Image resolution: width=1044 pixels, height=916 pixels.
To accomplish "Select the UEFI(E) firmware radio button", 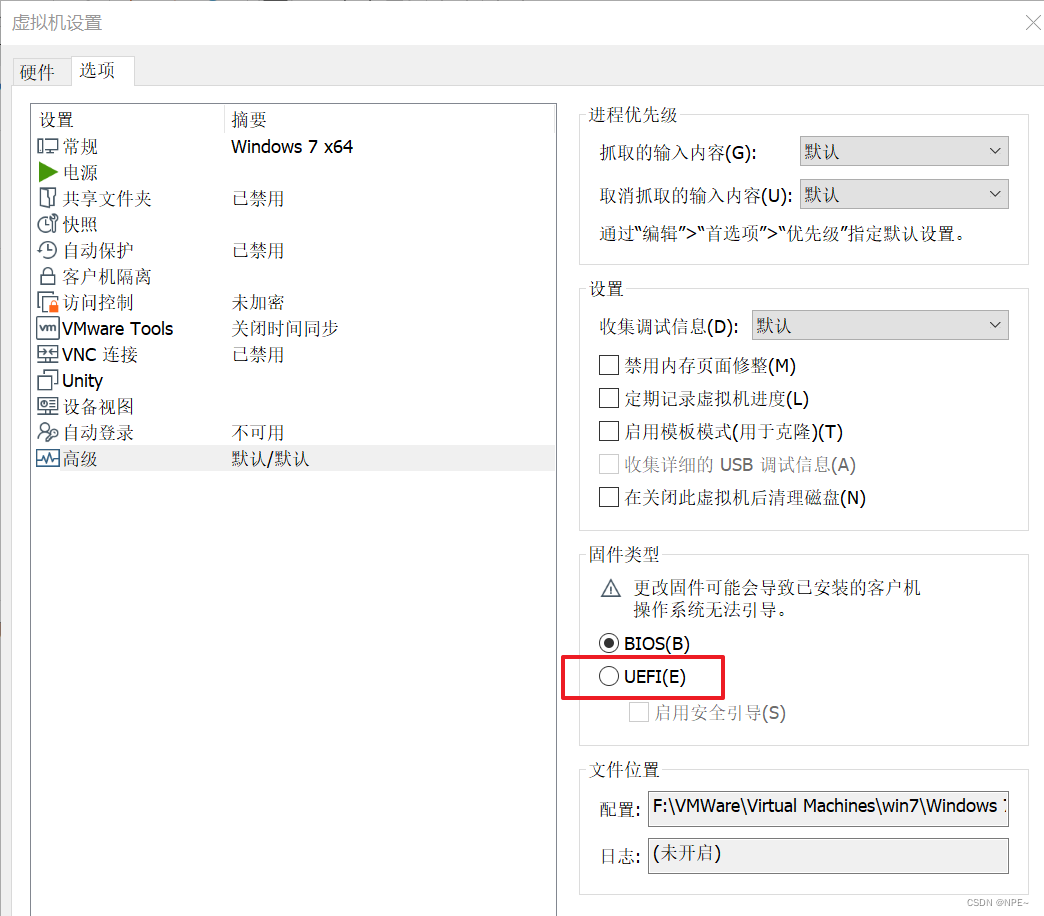I will [x=609, y=676].
